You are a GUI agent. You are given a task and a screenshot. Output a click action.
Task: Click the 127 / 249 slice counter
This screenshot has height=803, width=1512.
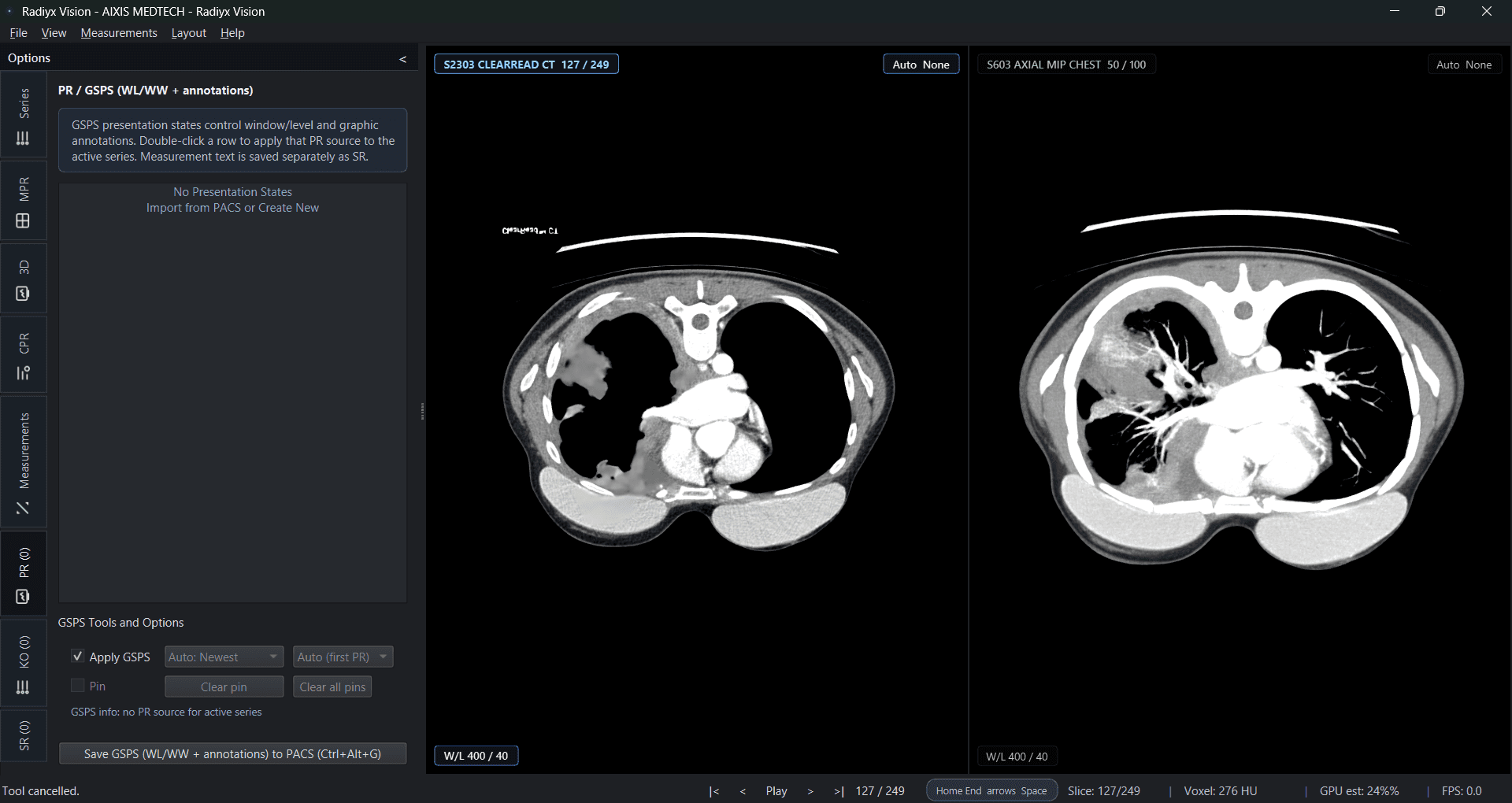coord(880,791)
